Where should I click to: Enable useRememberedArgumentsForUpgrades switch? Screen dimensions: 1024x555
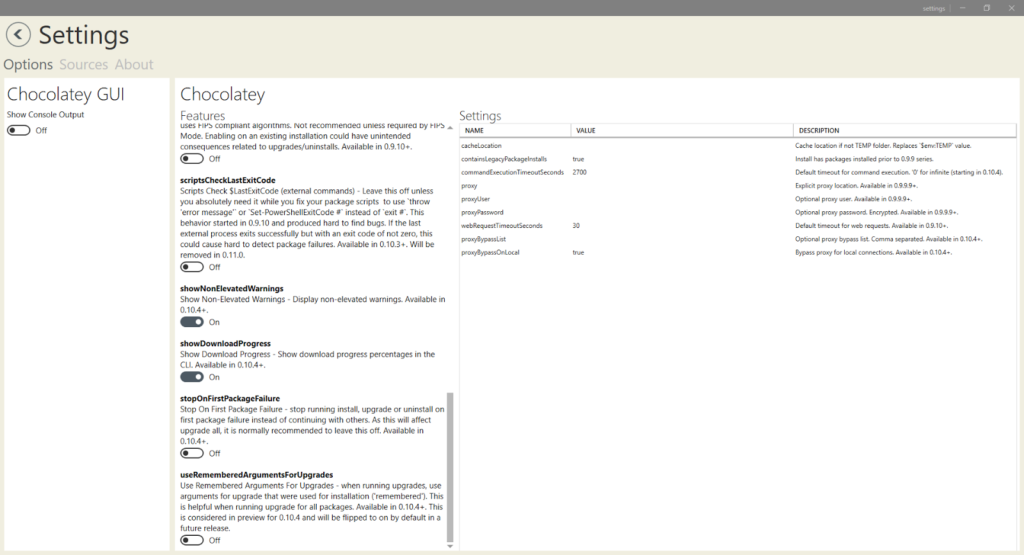pyautogui.click(x=192, y=540)
